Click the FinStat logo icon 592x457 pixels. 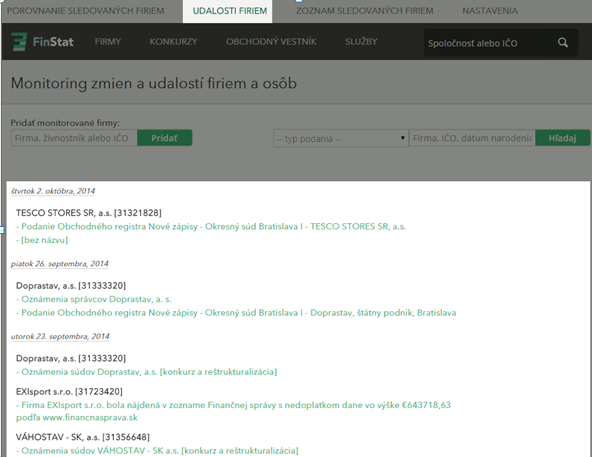[x=19, y=42]
